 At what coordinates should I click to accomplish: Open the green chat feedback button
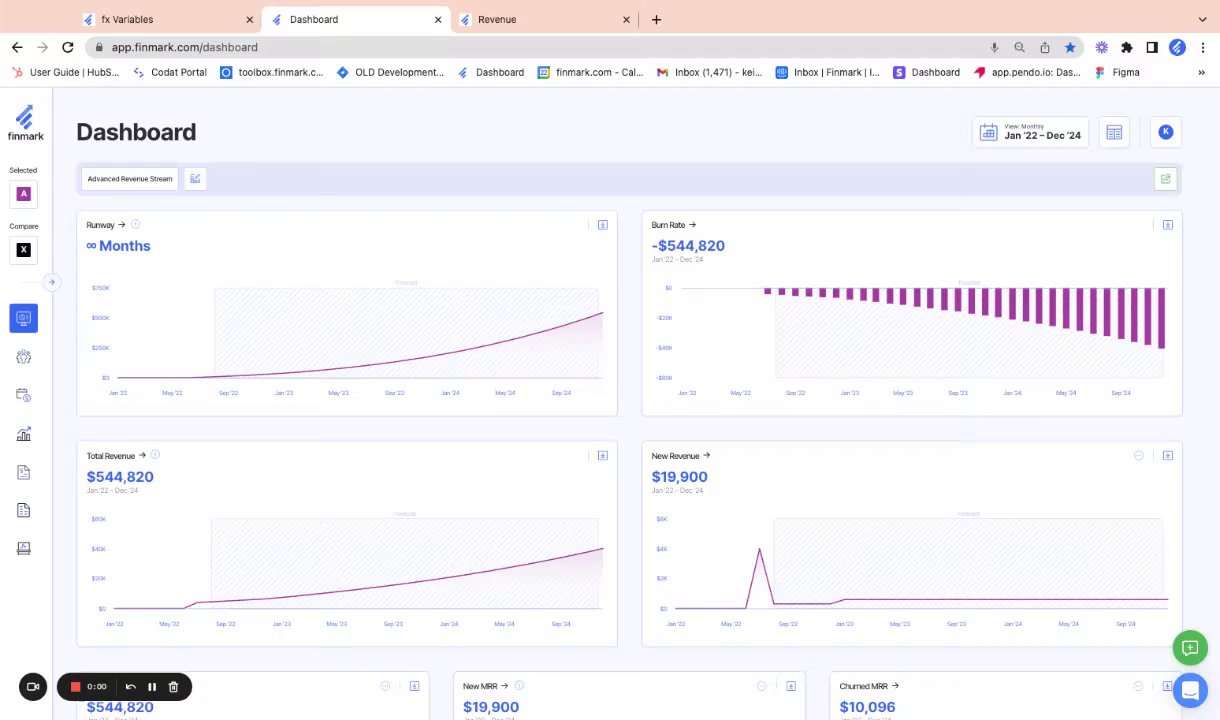click(x=1189, y=648)
